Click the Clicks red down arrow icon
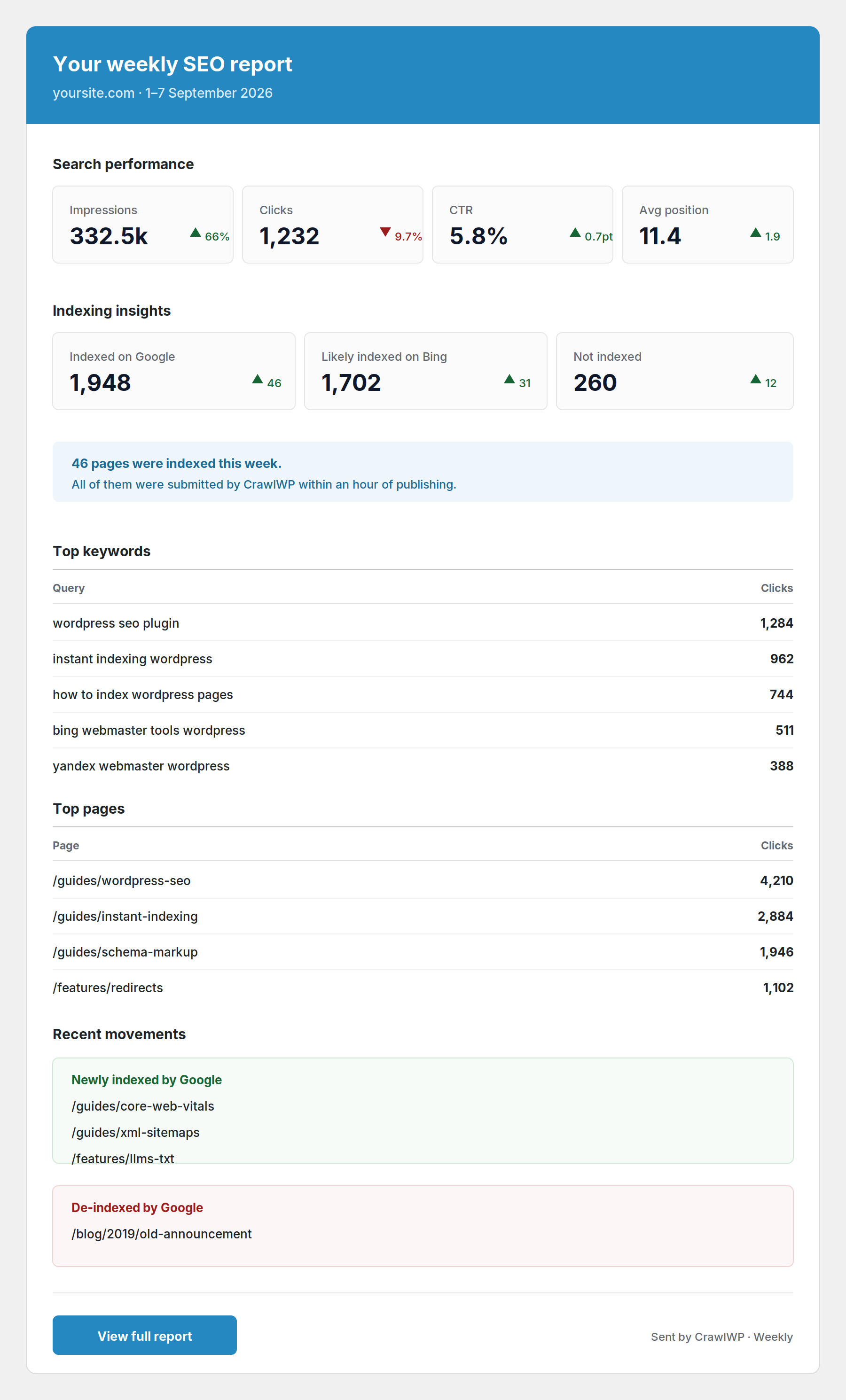Image resolution: width=846 pixels, height=1400 pixels. [x=385, y=232]
